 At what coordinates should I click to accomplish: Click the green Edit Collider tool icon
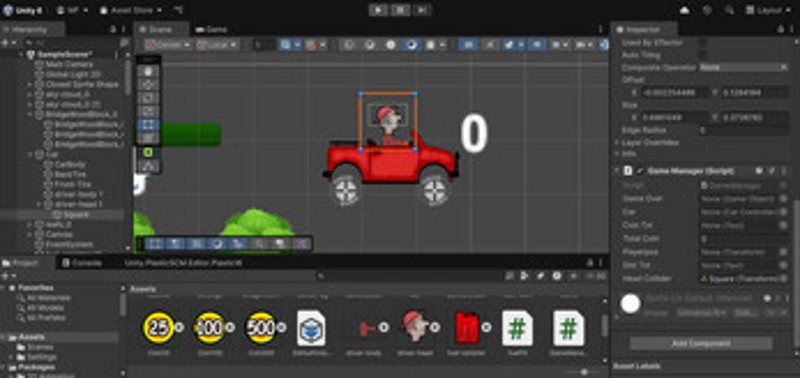[x=149, y=152]
